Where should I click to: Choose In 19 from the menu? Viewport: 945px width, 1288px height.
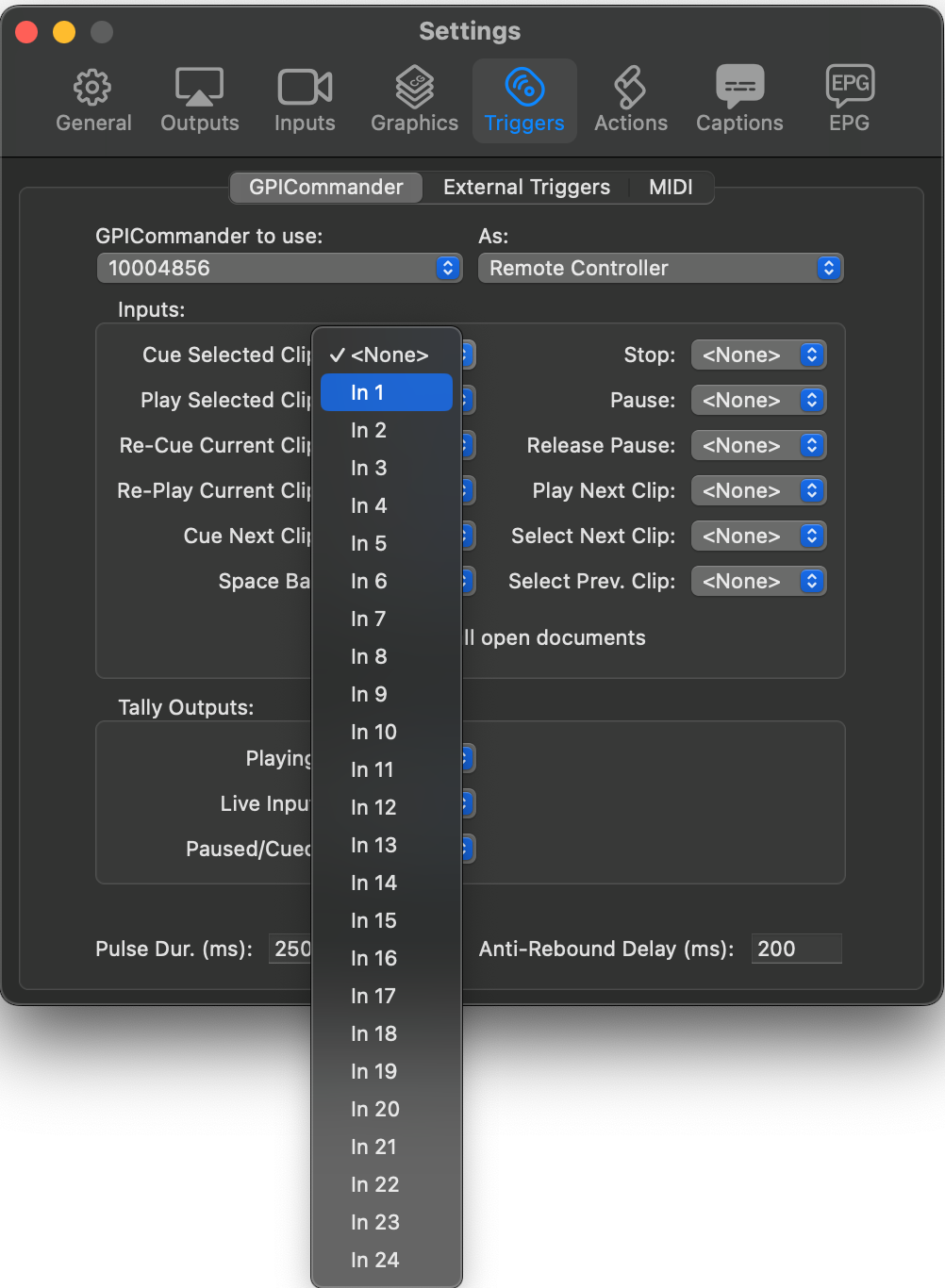pyautogui.click(x=387, y=1071)
